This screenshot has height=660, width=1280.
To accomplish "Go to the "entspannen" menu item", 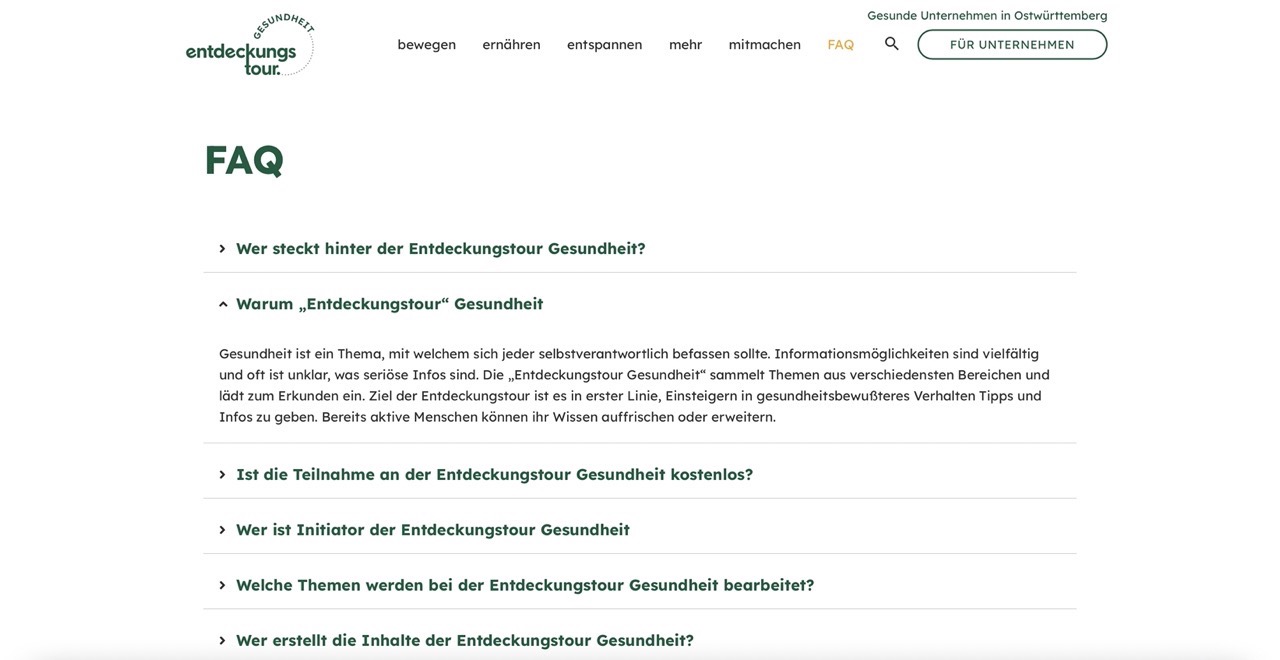I will click(x=604, y=44).
